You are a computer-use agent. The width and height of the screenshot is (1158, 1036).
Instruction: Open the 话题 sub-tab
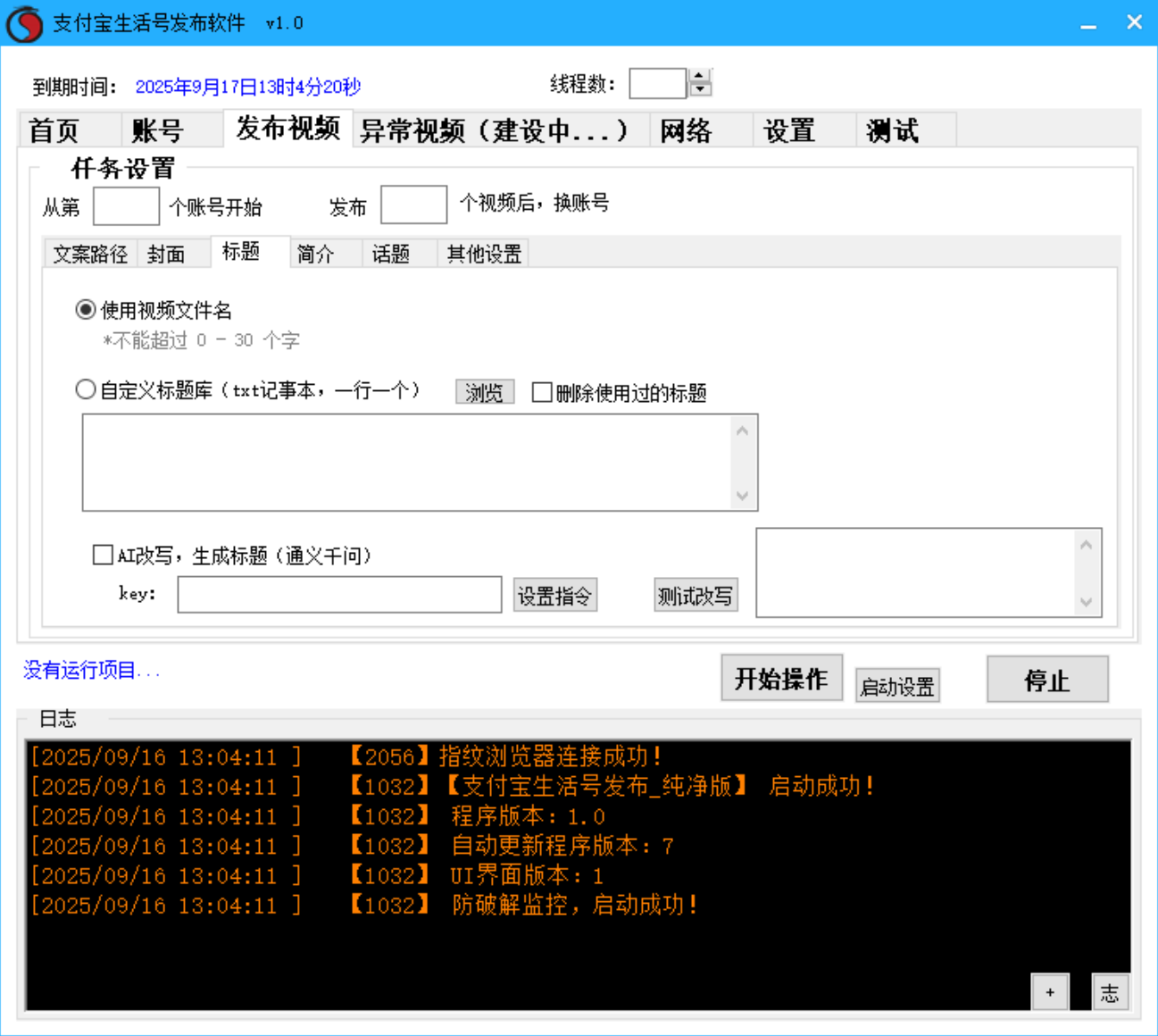[390, 254]
